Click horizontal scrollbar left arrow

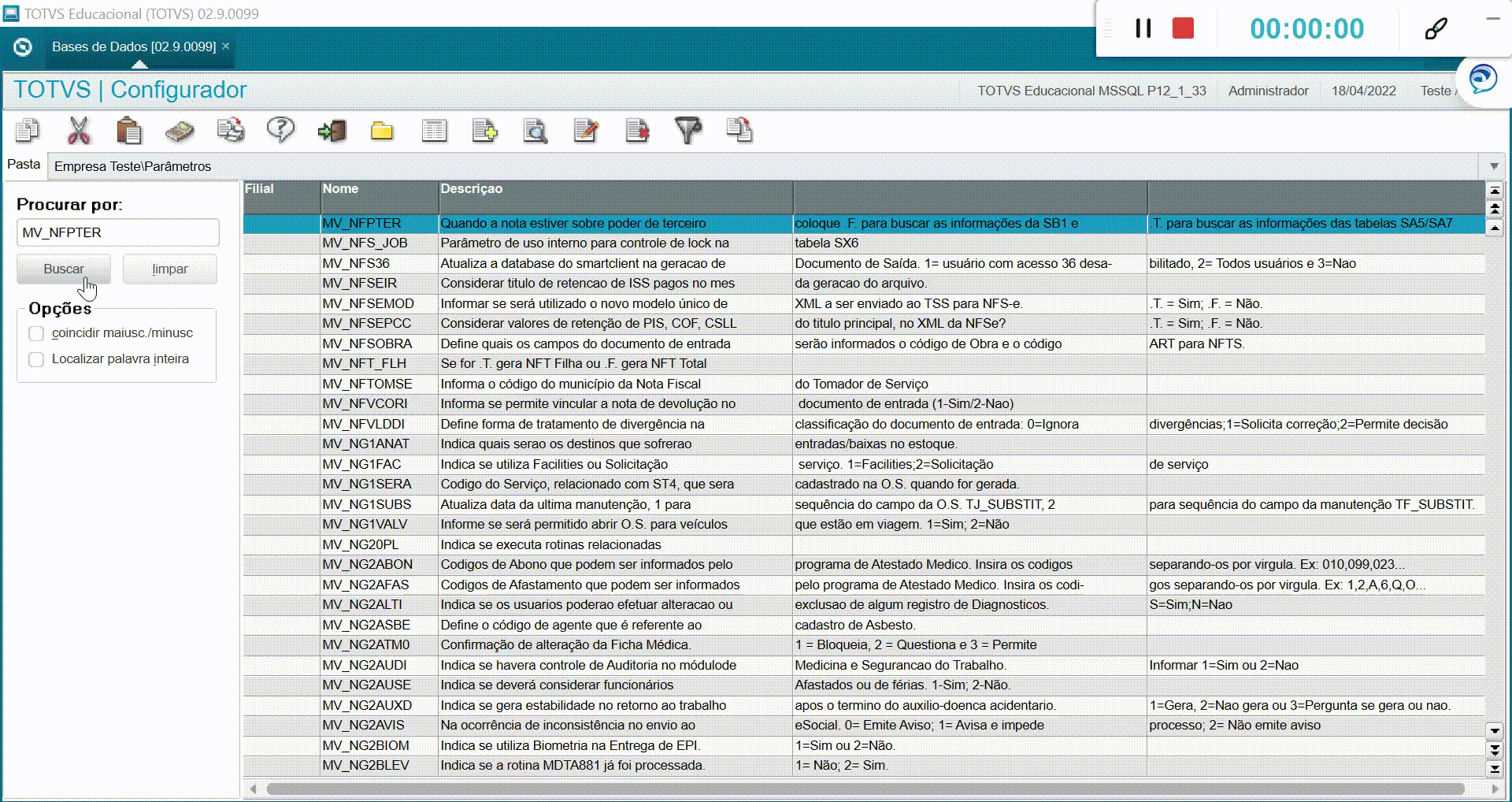pyautogui.click(x=253, y=789)
